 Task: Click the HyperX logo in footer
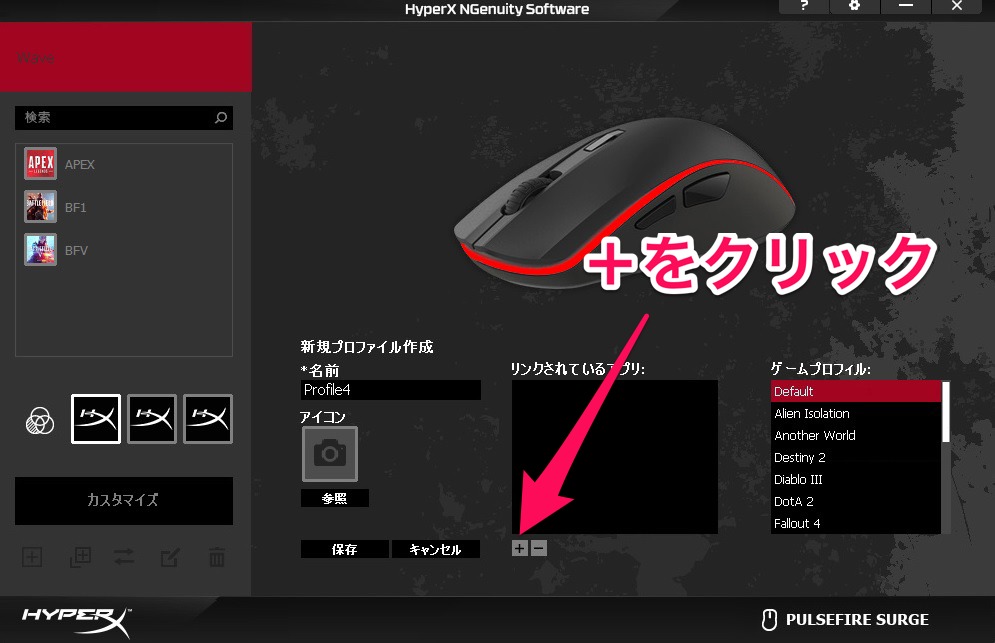tap(76, 621)
